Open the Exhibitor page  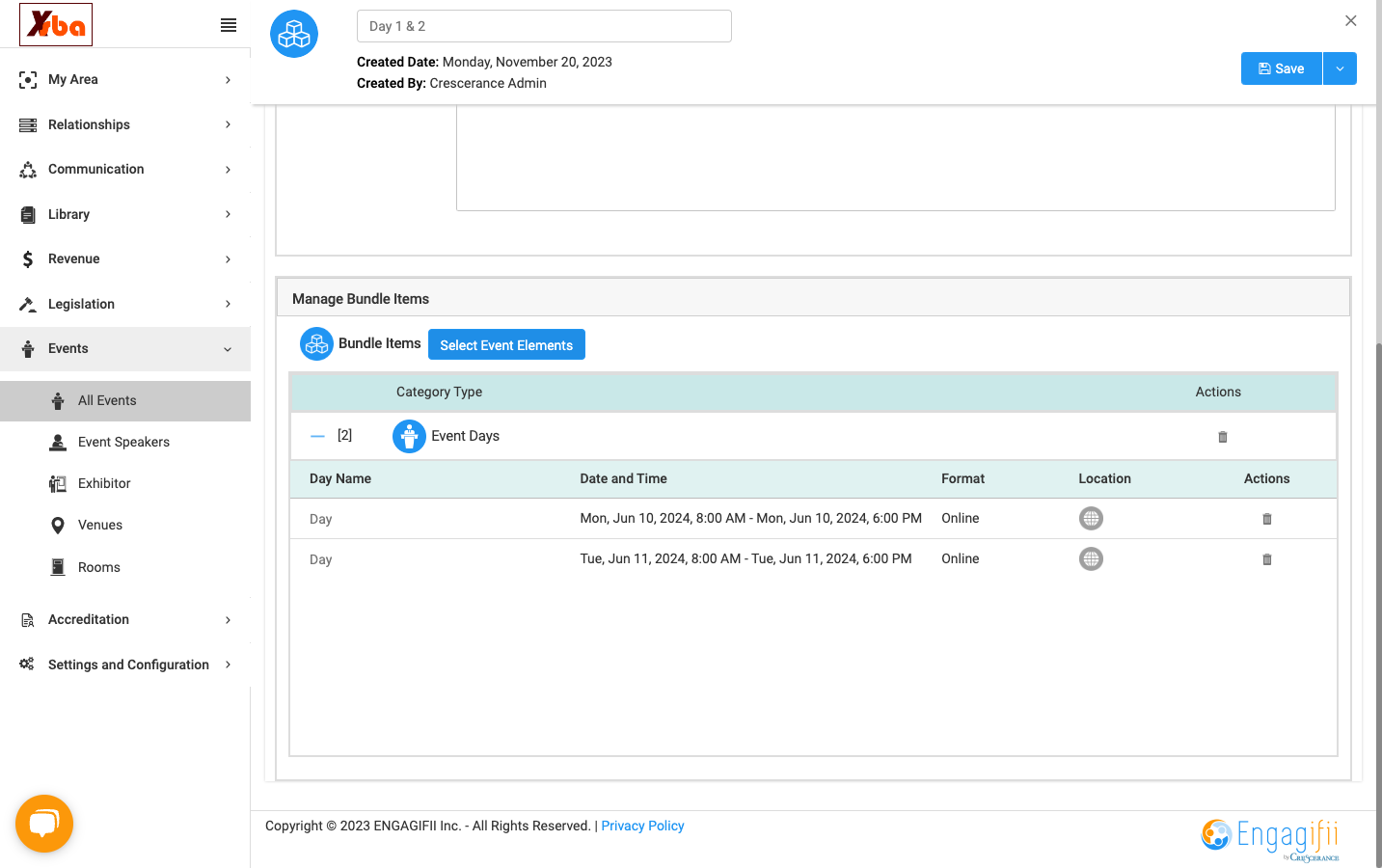[125, 484]
